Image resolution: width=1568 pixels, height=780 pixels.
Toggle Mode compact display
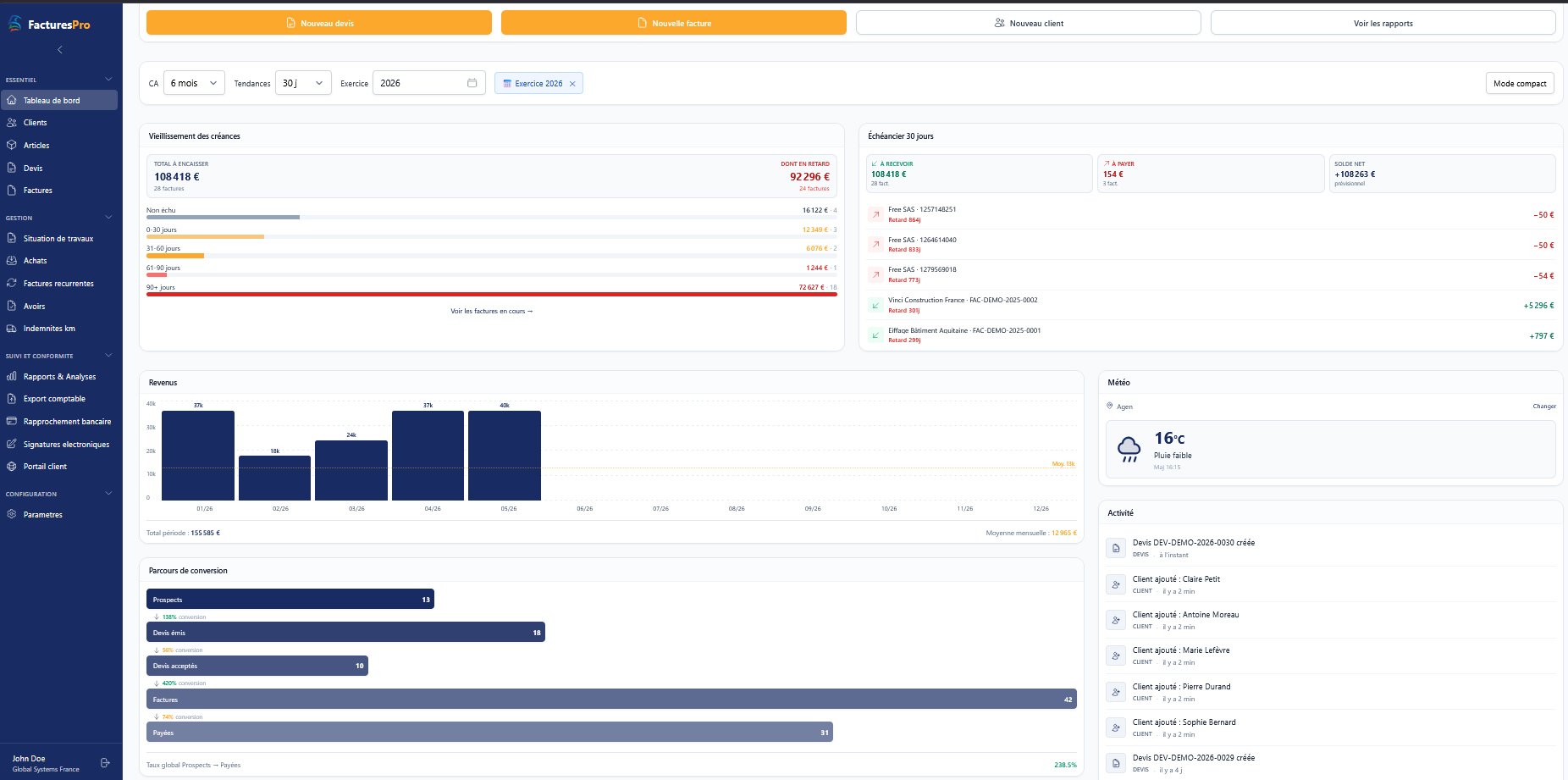point(1520,83)
